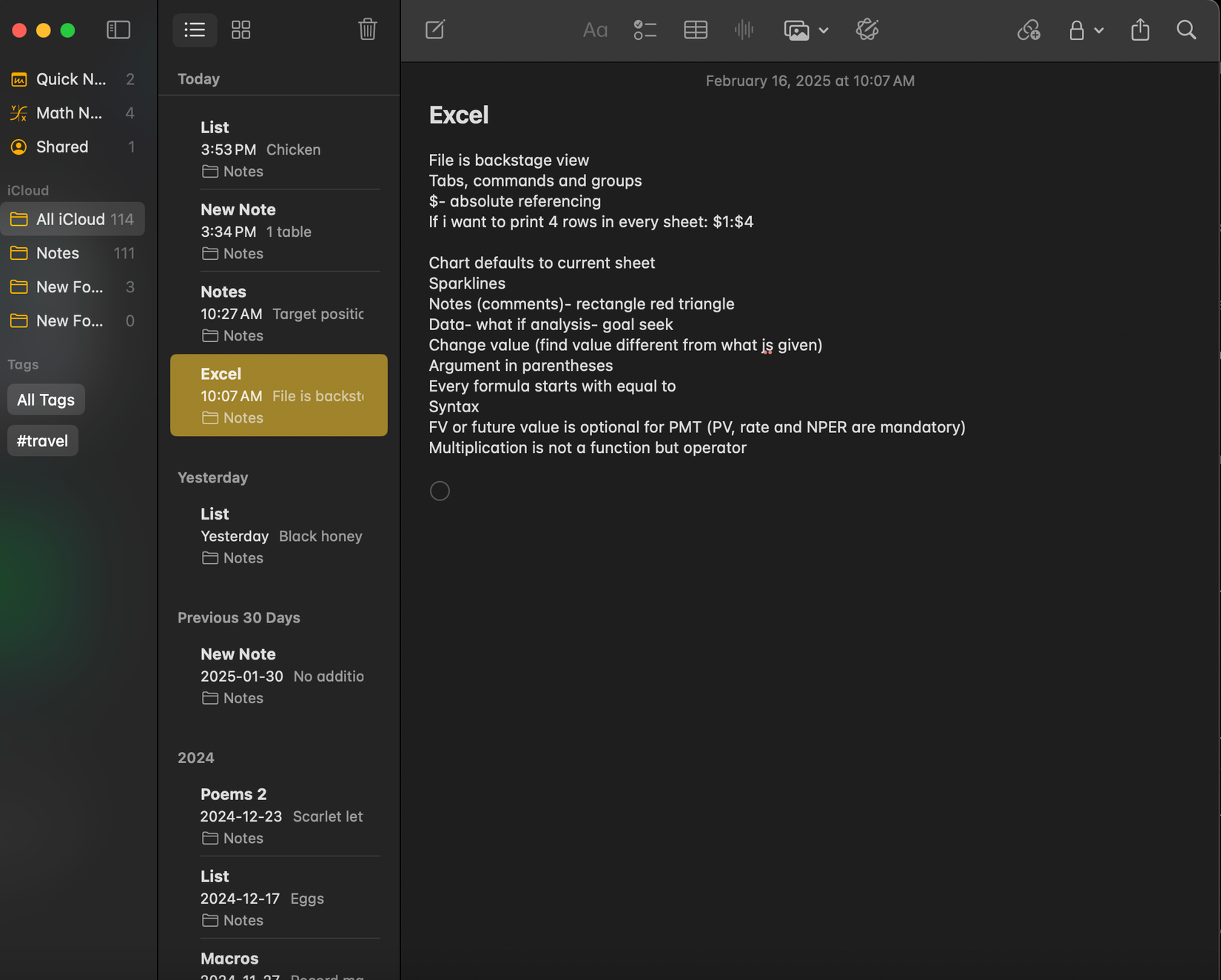Select the Quick Notes folder
The height and width of the screenshot is (980, 1221).
71,79
